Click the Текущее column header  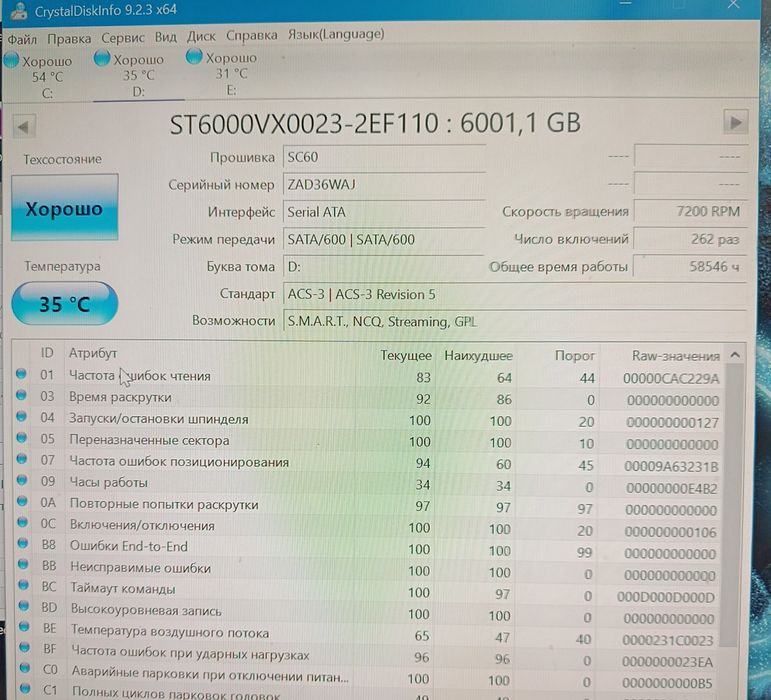pyautogui.click(x=406, y=355)
